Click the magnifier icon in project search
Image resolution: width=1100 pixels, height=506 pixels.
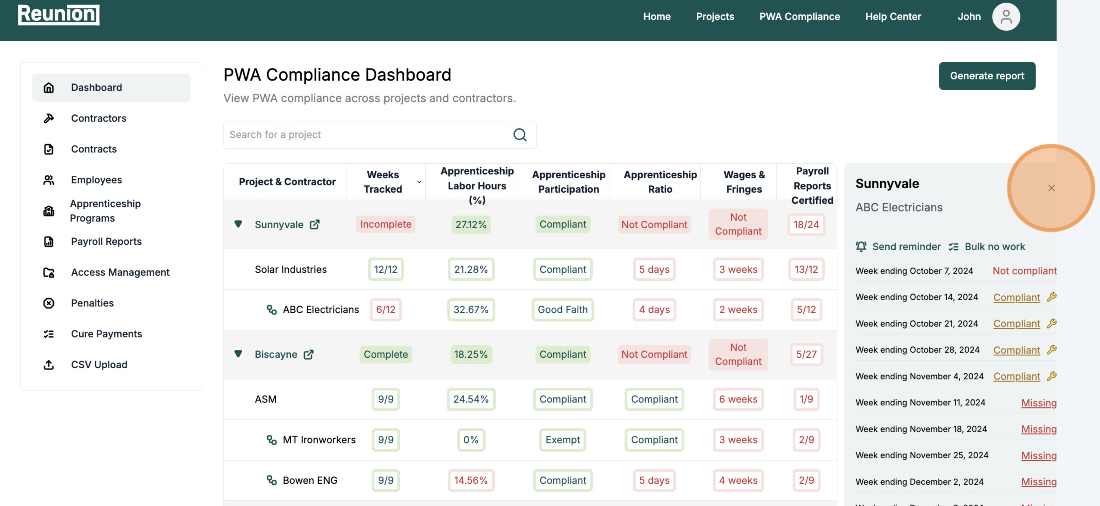click(x=519, y=135)
